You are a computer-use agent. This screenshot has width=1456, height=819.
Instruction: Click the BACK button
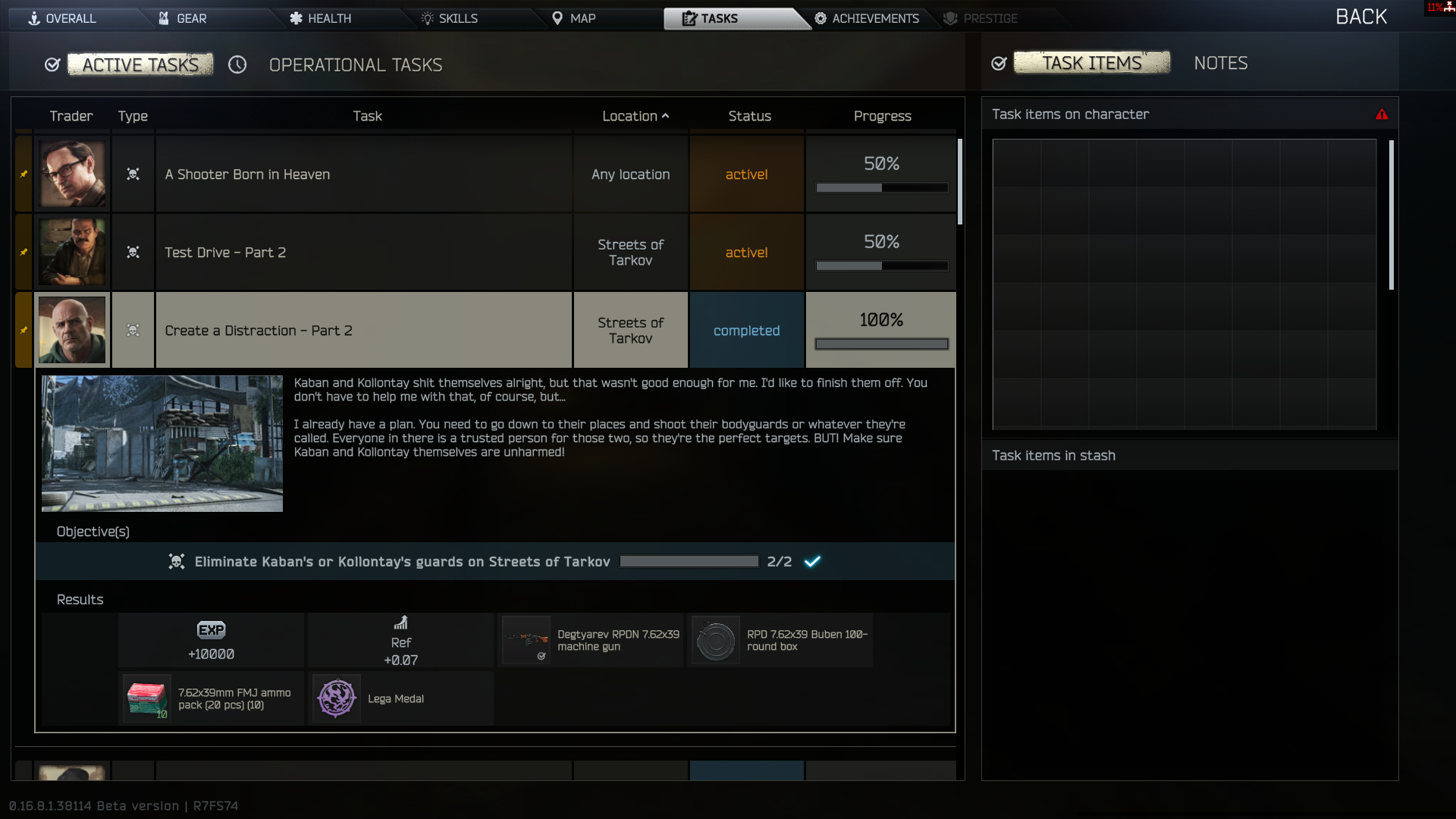1361,17
